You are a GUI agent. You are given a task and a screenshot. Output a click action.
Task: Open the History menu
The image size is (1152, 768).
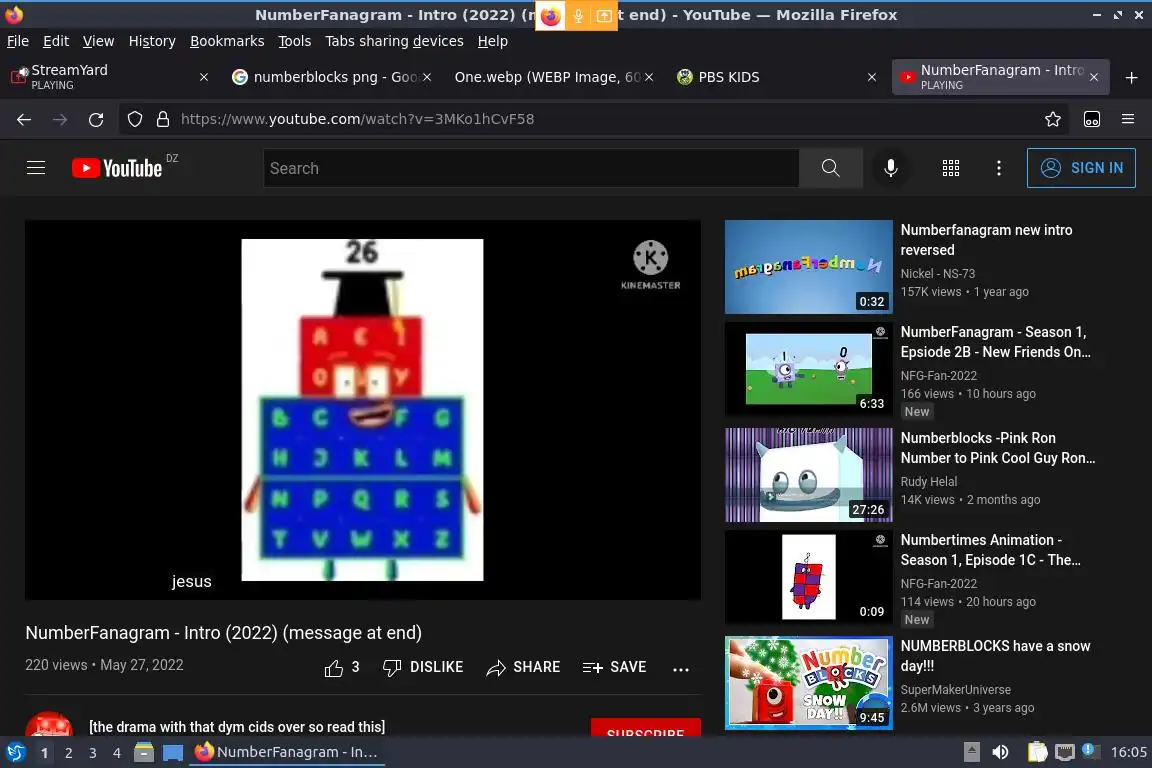(152, 41)
